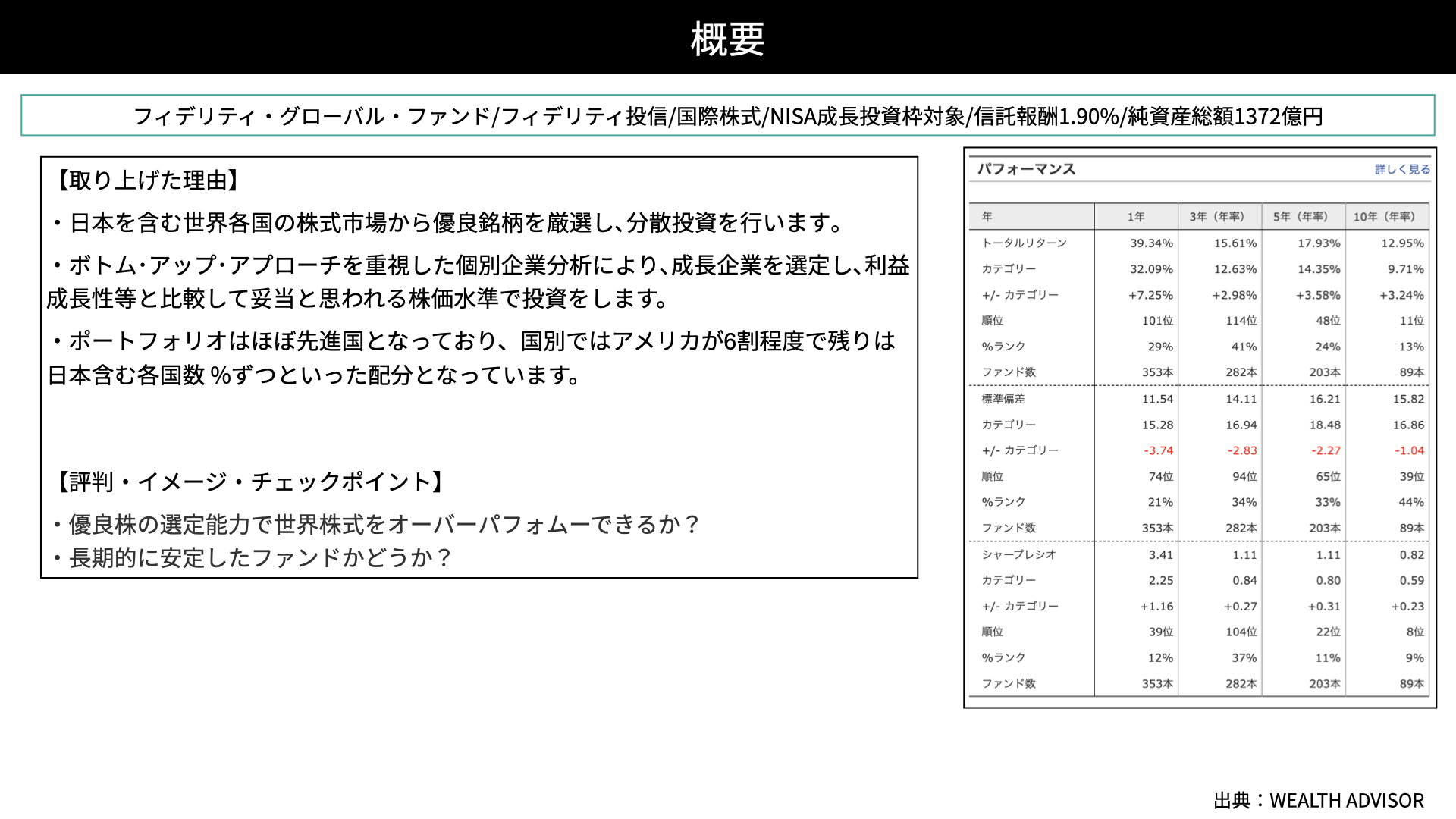Click the 104位 Sharpe rank value

click(1241, 632)
